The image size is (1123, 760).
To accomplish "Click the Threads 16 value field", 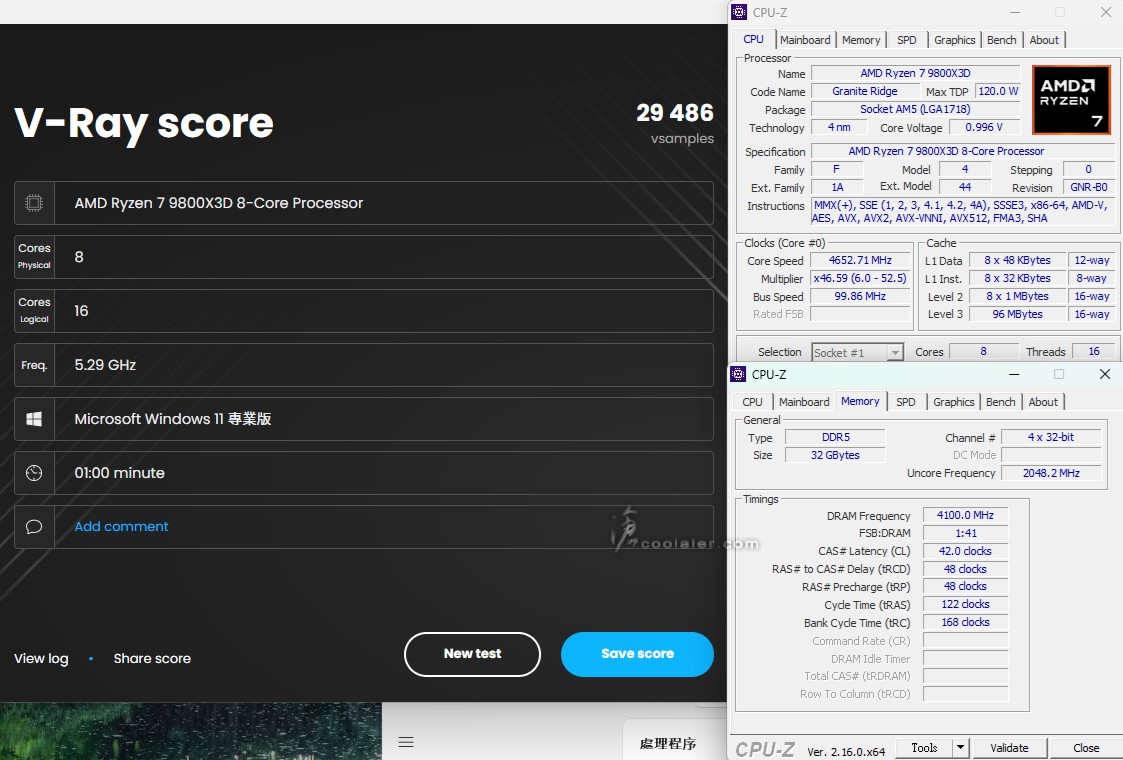I will pos(1094,352).
